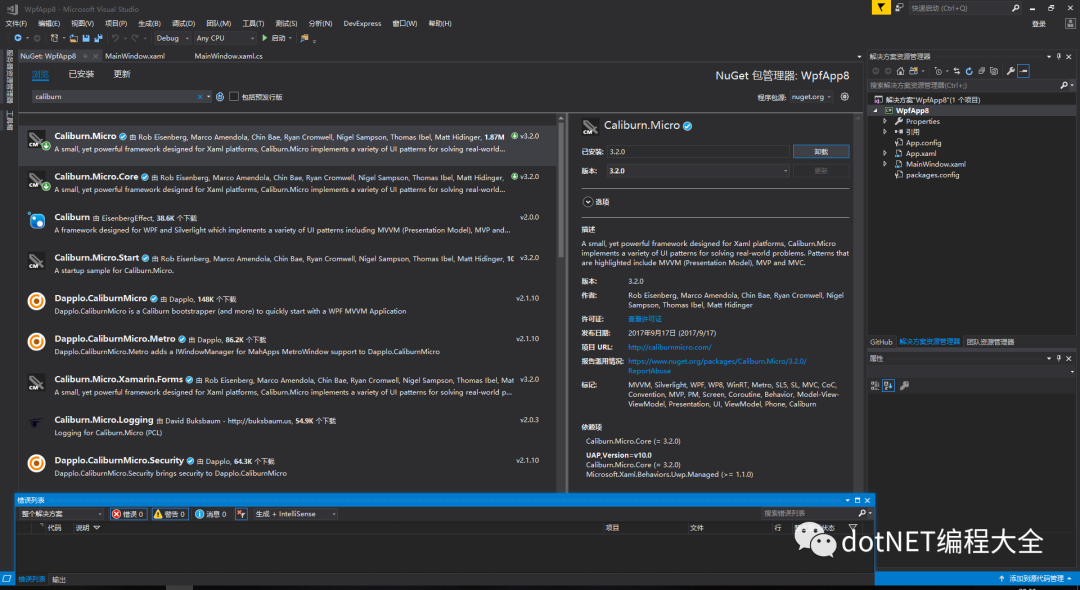Open NuGet settings gear icon
1080x590 pixels.
844,97
